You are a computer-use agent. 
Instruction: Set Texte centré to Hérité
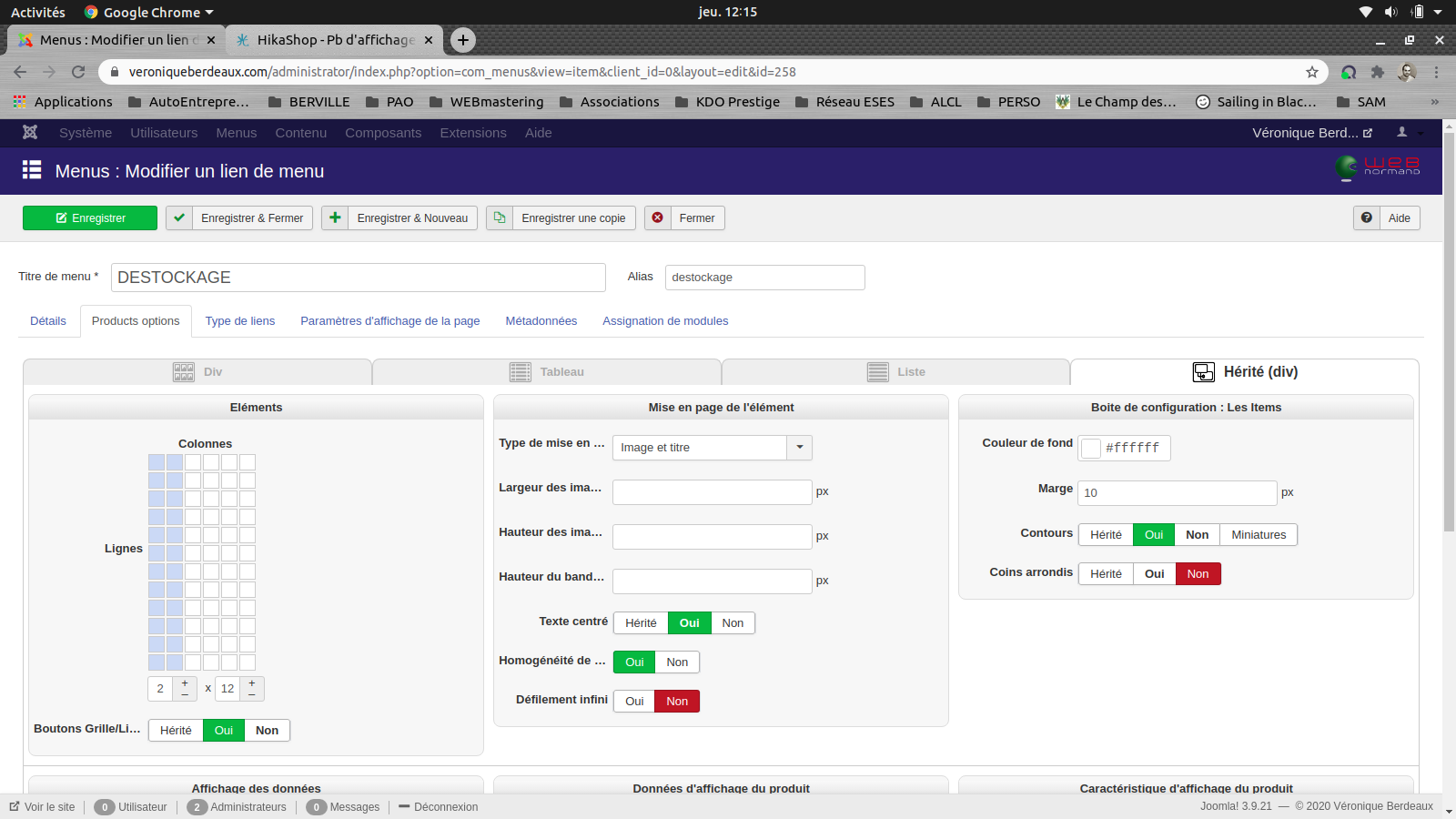coord(641,623)
